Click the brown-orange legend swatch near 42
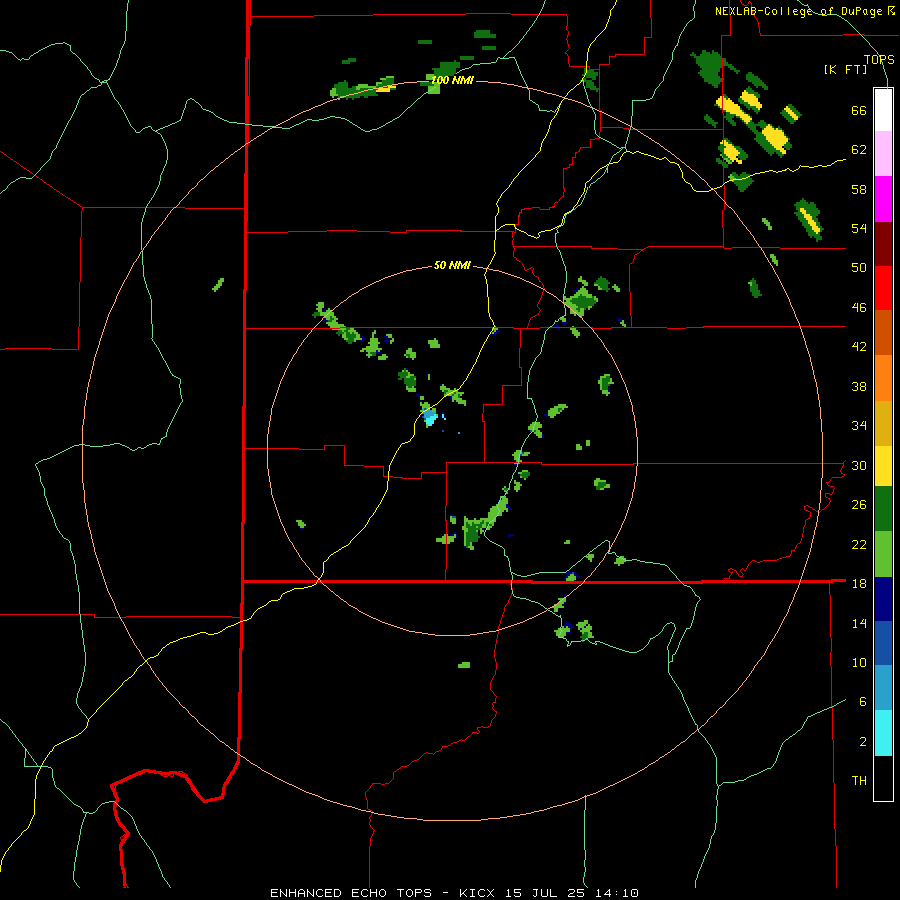 pos(883,332)
